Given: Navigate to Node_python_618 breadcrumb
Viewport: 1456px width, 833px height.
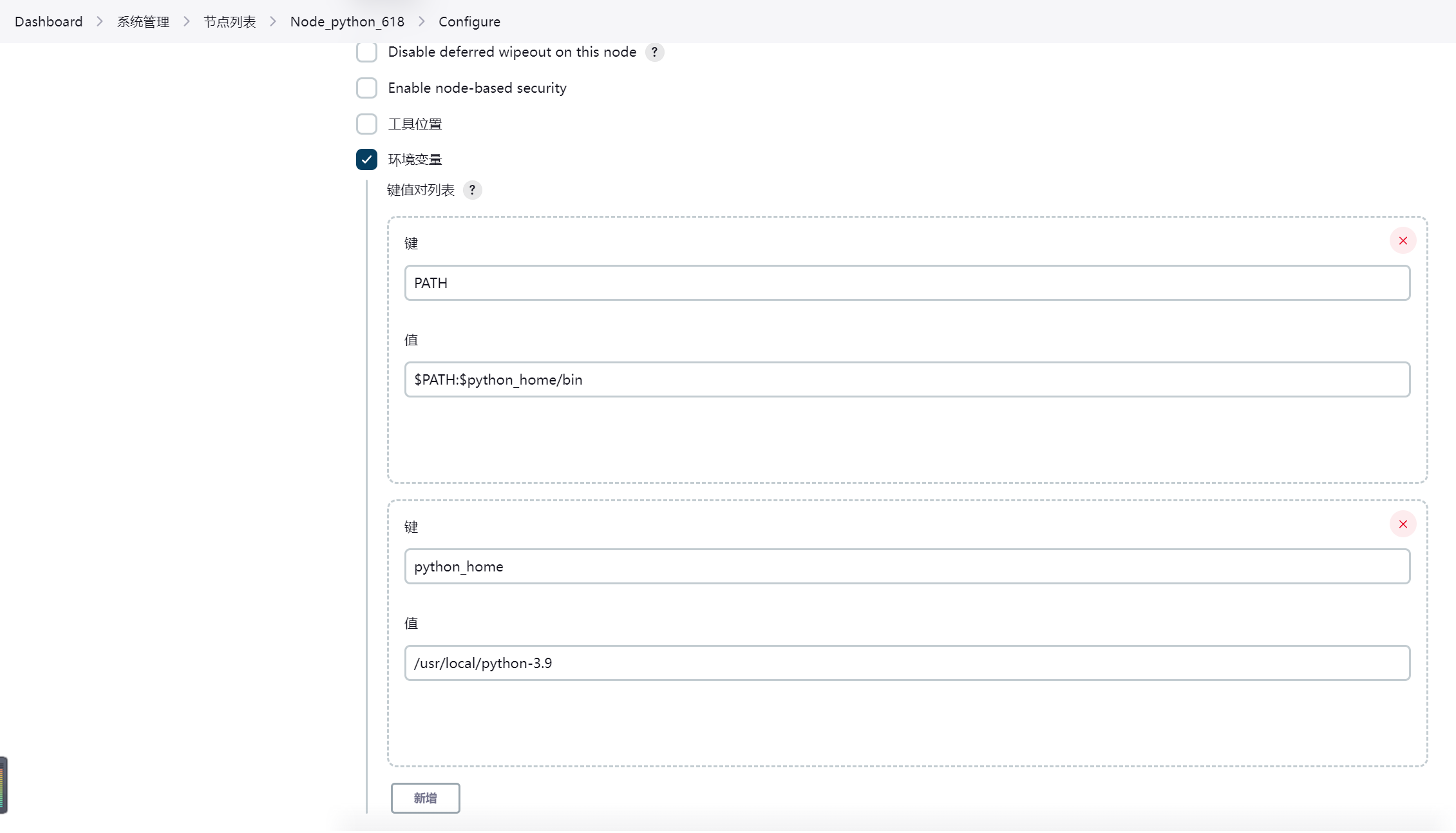Looking at the screenshot, I should tap(347, 22).
